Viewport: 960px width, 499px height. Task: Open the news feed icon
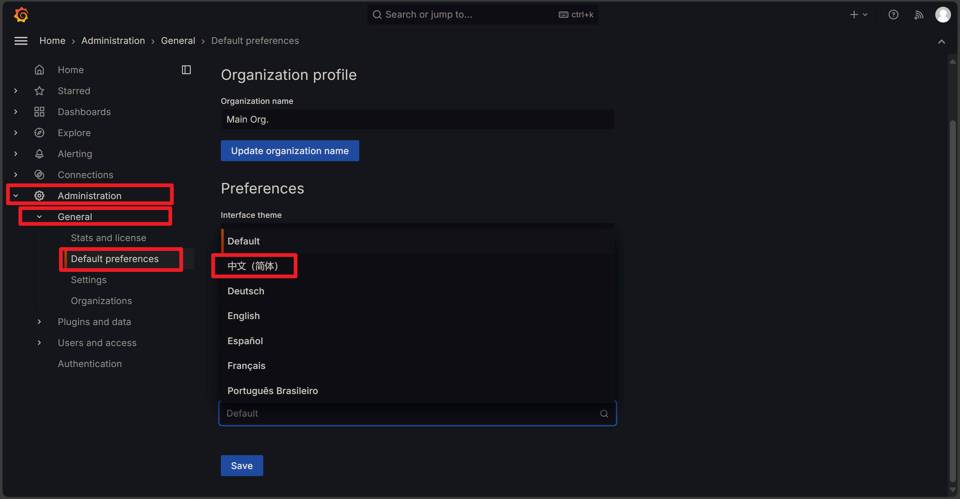[918, 15]
